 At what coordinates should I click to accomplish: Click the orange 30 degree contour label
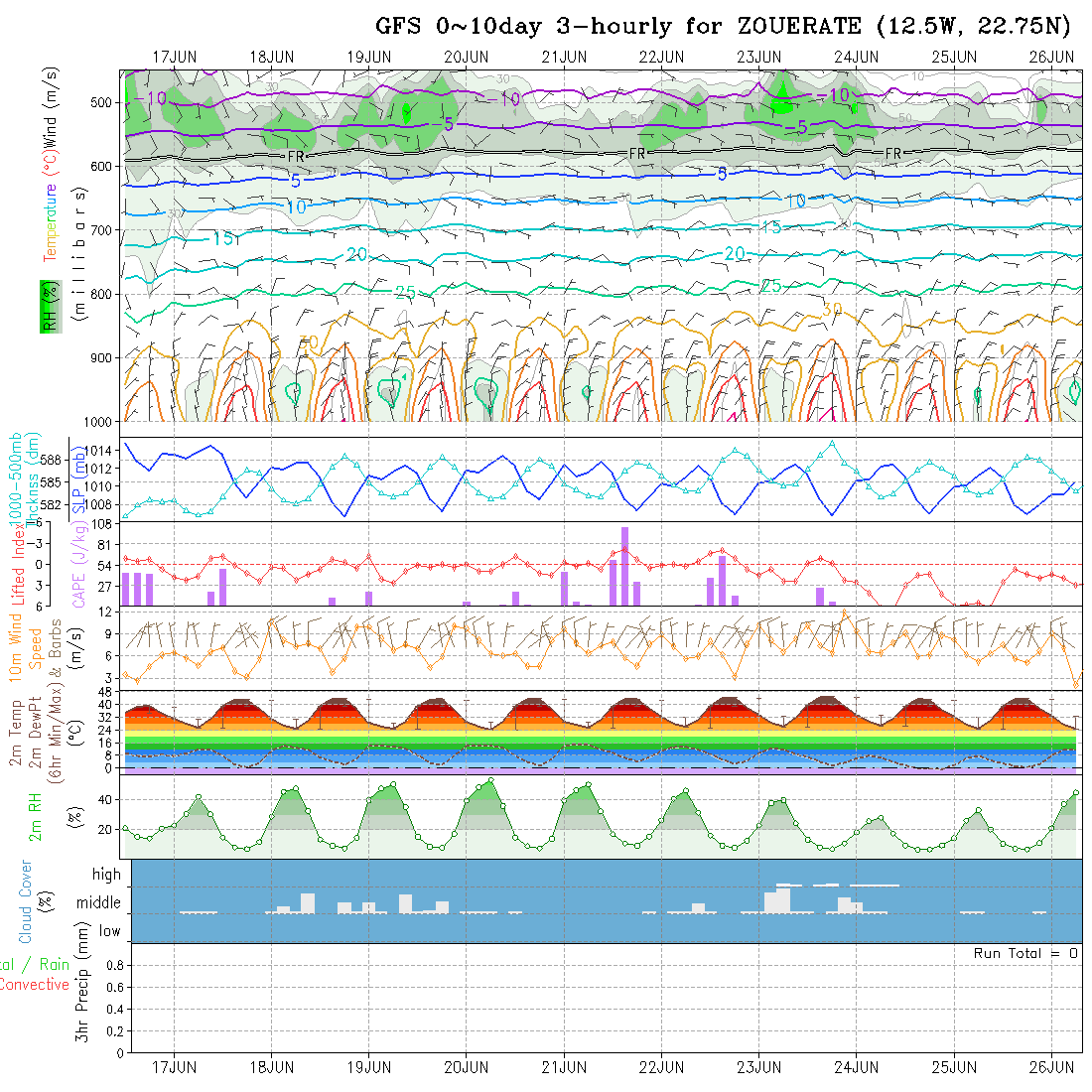831,310
